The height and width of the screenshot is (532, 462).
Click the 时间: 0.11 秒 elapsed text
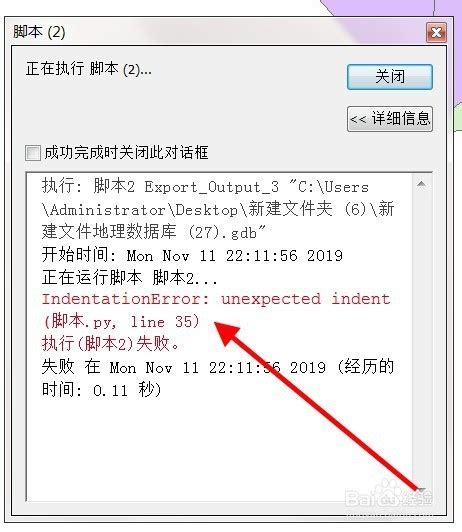tap(101, 390)
